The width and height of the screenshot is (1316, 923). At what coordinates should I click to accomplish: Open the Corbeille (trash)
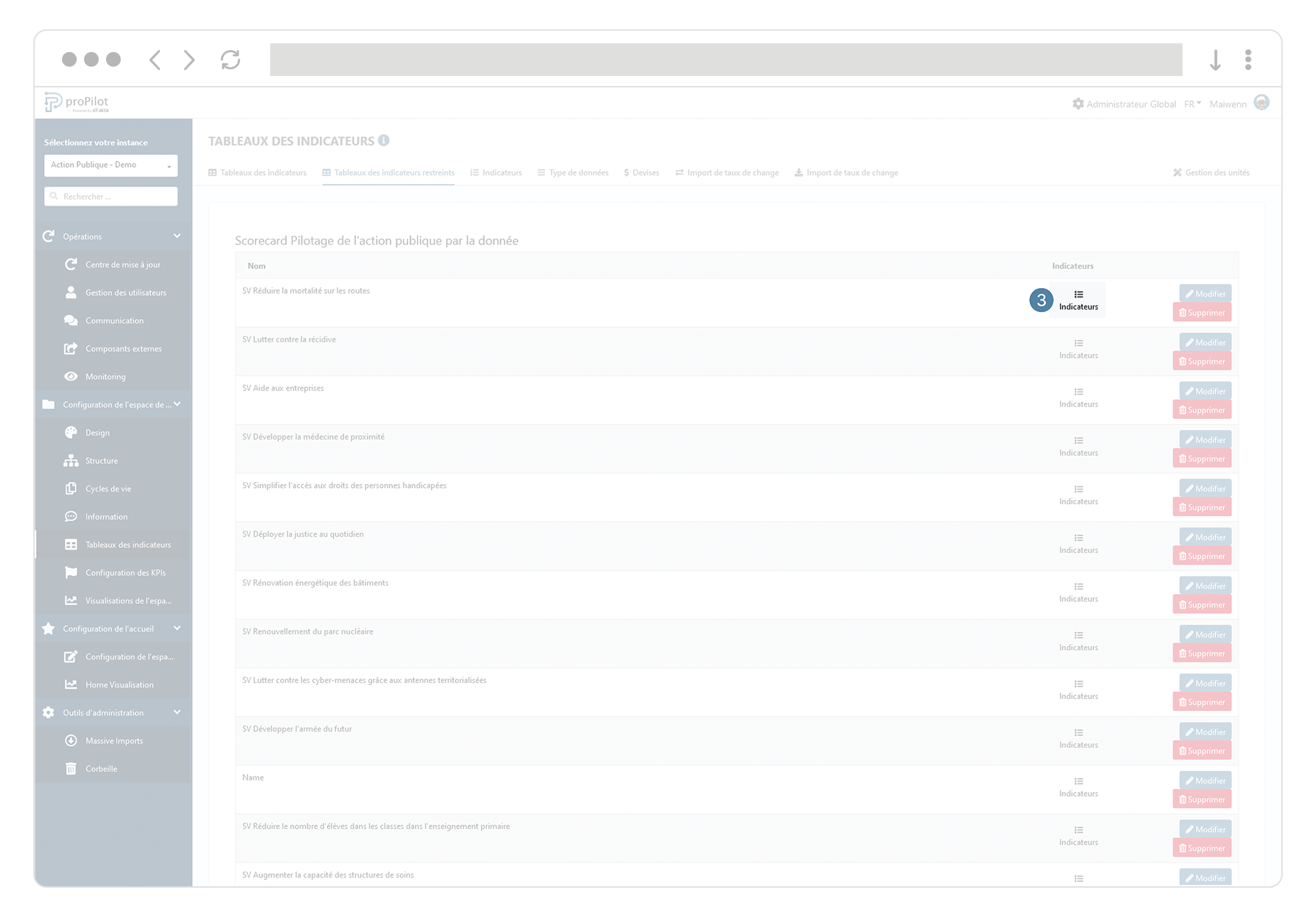coord(101,768)
